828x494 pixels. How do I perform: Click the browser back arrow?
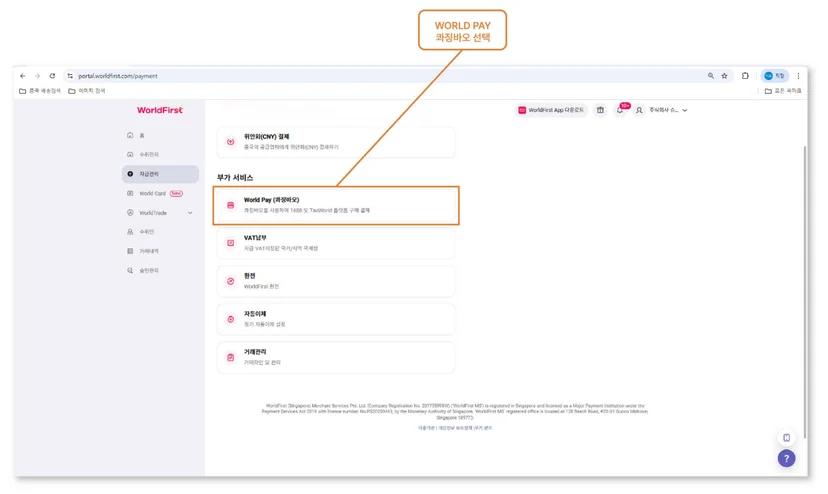coord(23,76)
